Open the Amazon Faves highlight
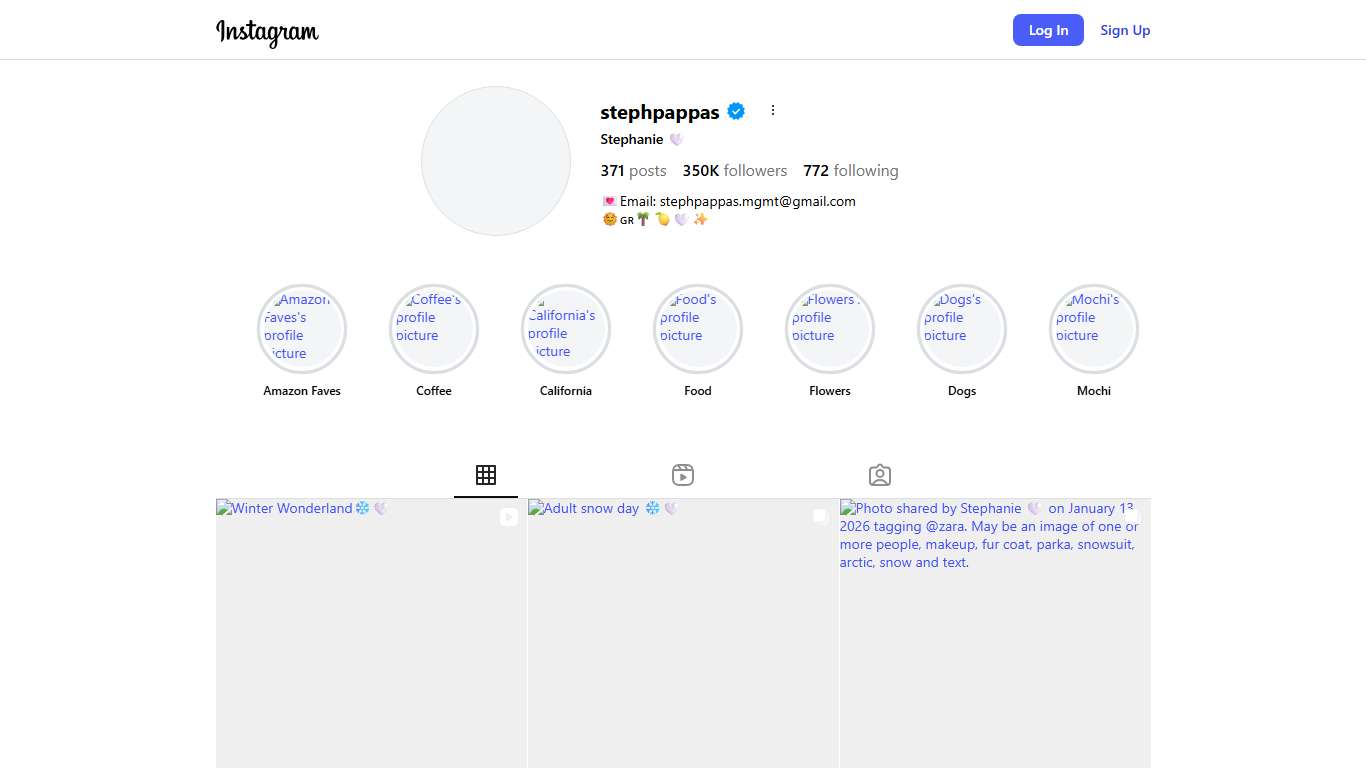 (302, 329)
